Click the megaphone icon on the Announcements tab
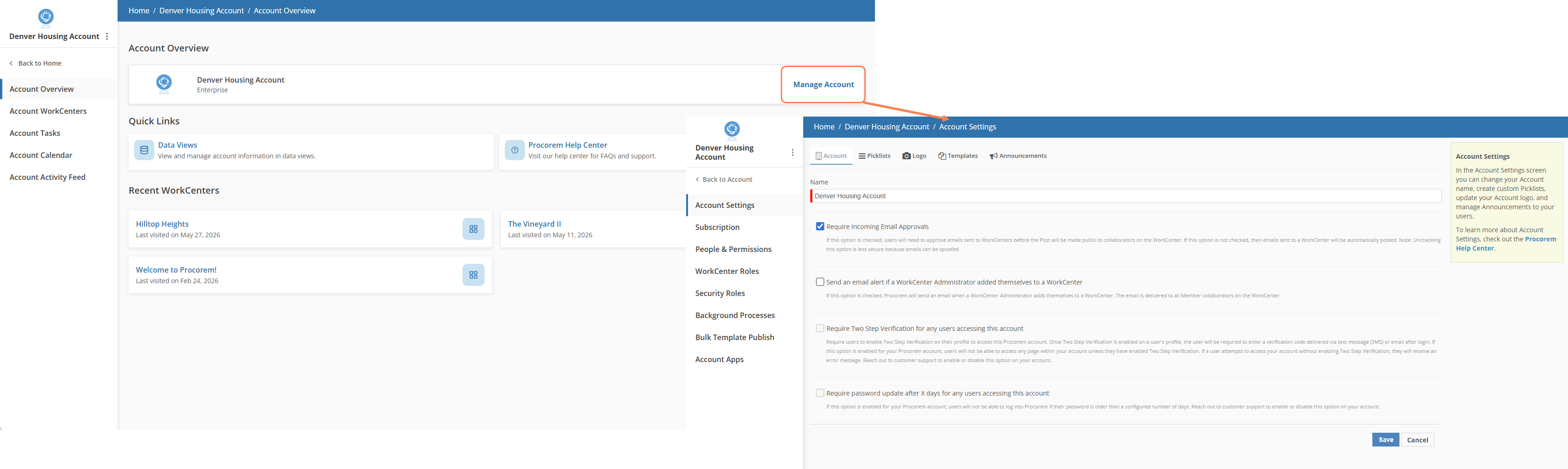Image resolution: width=1568 pixels, height=469 pixels. [x=993, y=156]
